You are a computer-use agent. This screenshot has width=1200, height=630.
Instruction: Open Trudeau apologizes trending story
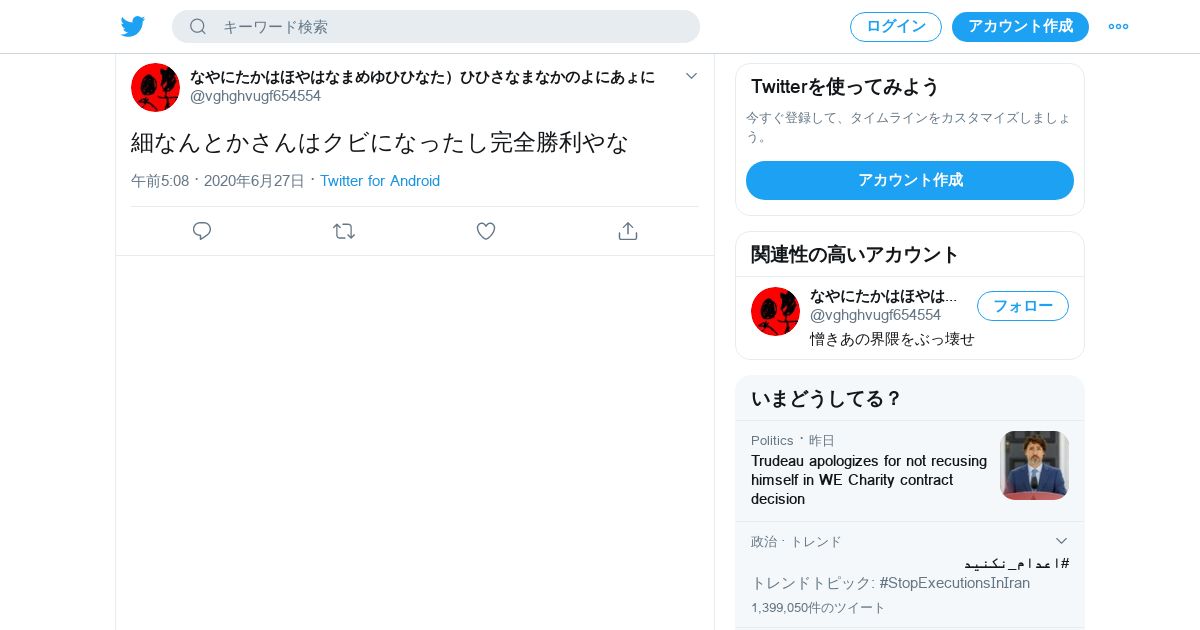[x=869, y=480]
